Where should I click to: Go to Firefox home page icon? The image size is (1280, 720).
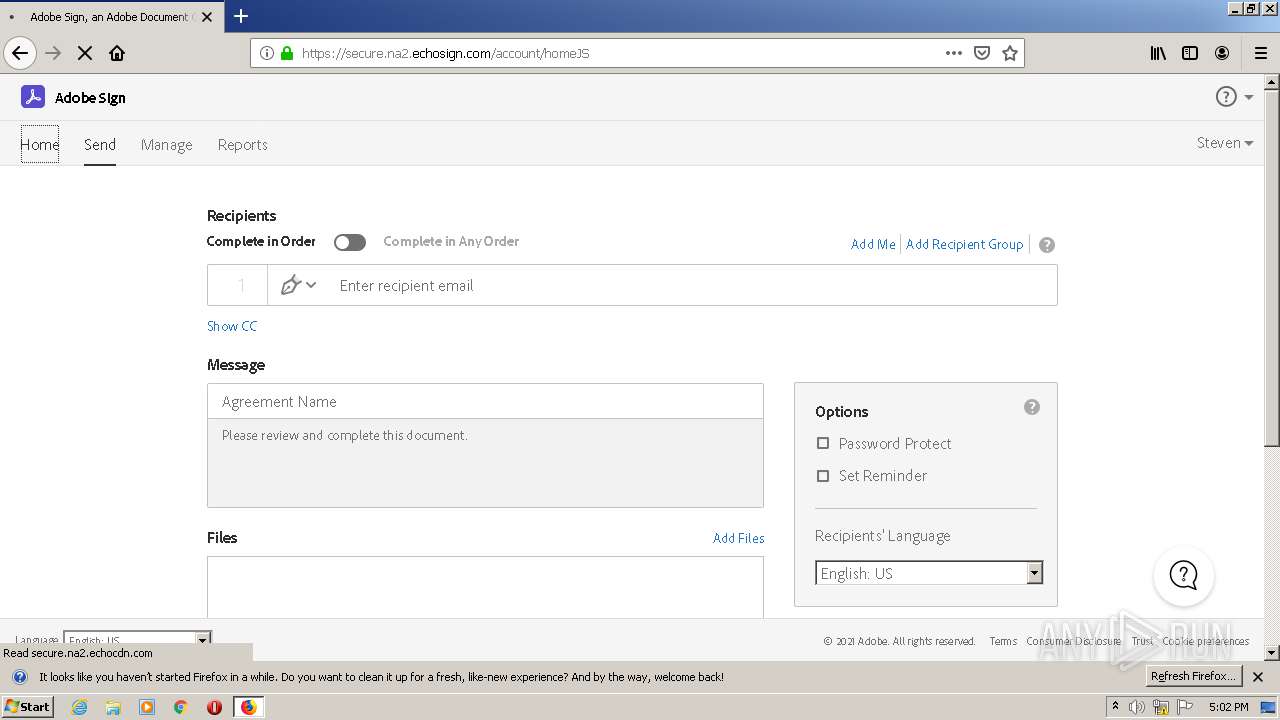pos(117,53)
